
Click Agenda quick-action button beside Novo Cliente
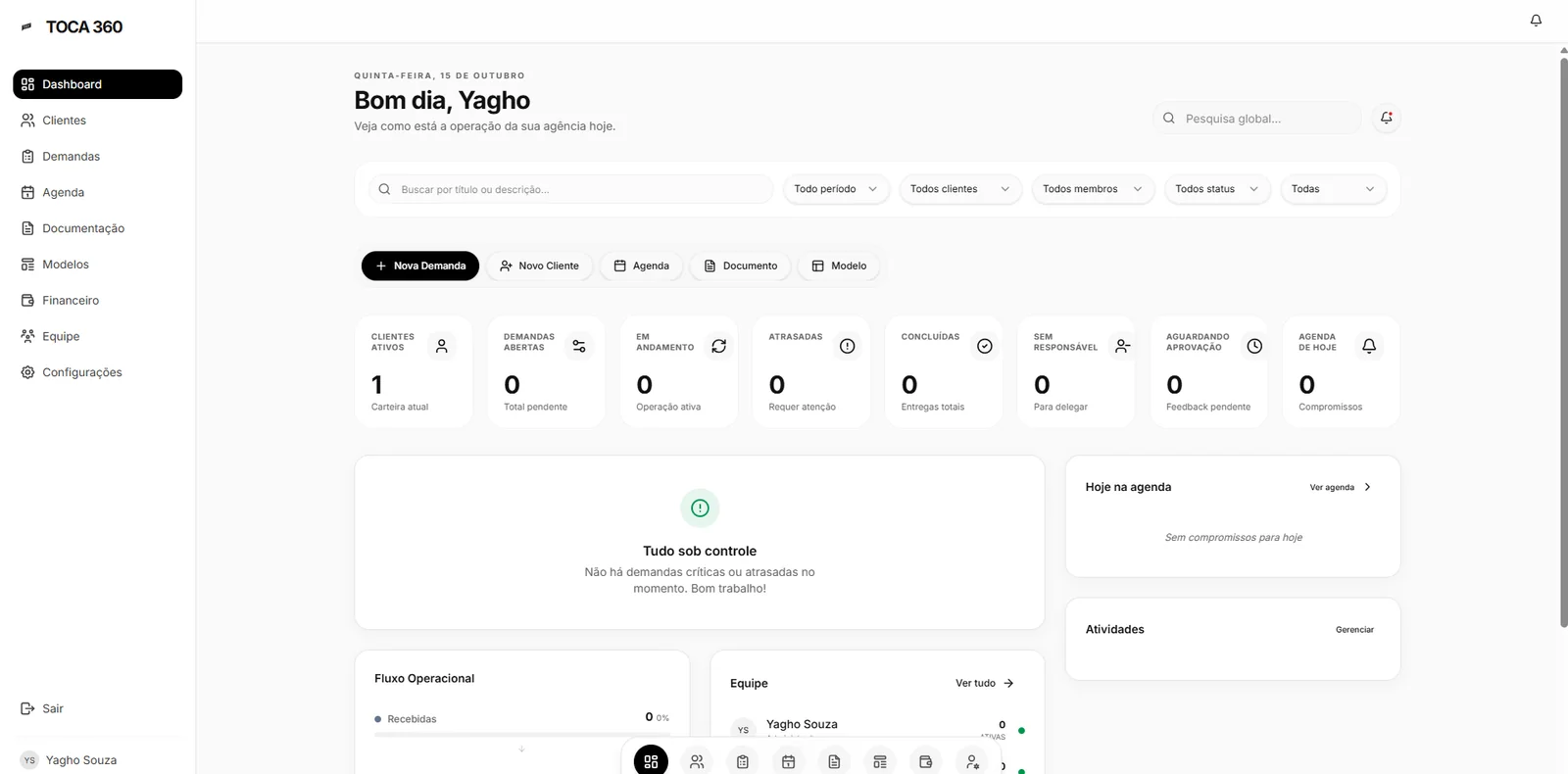click(x=641, y=266)
